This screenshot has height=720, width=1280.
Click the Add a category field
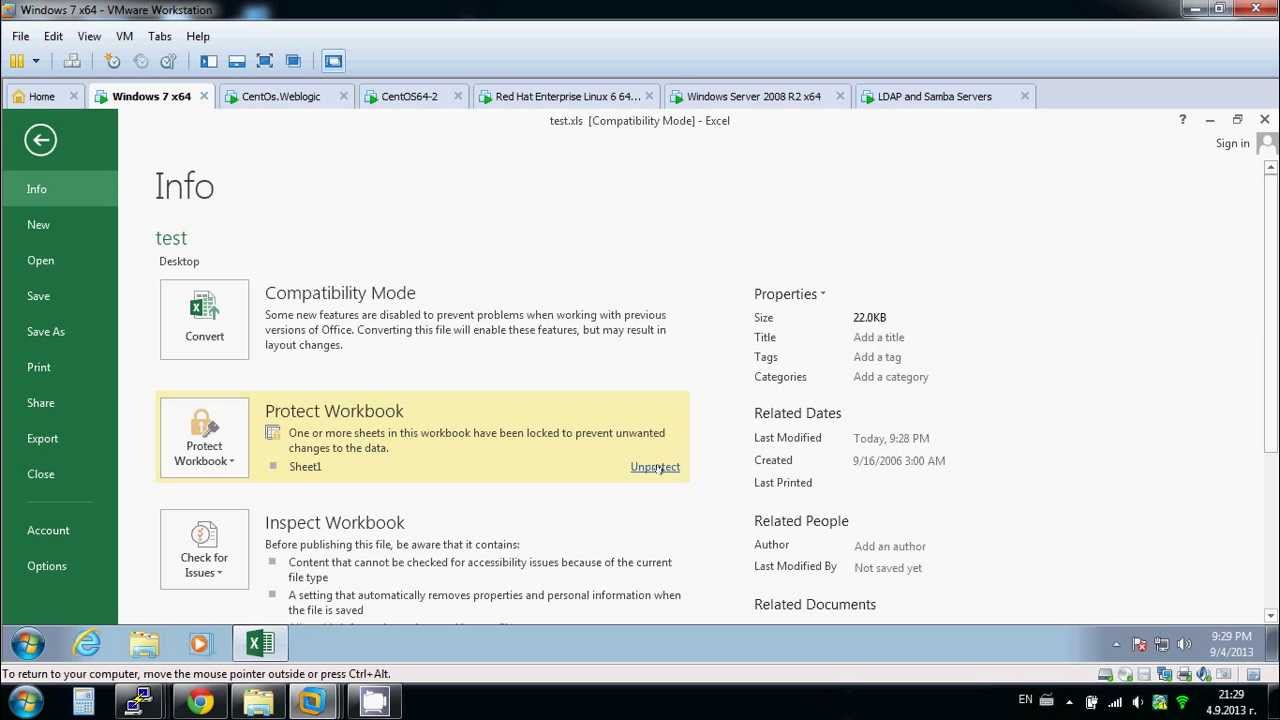click(x=891, y=377)
